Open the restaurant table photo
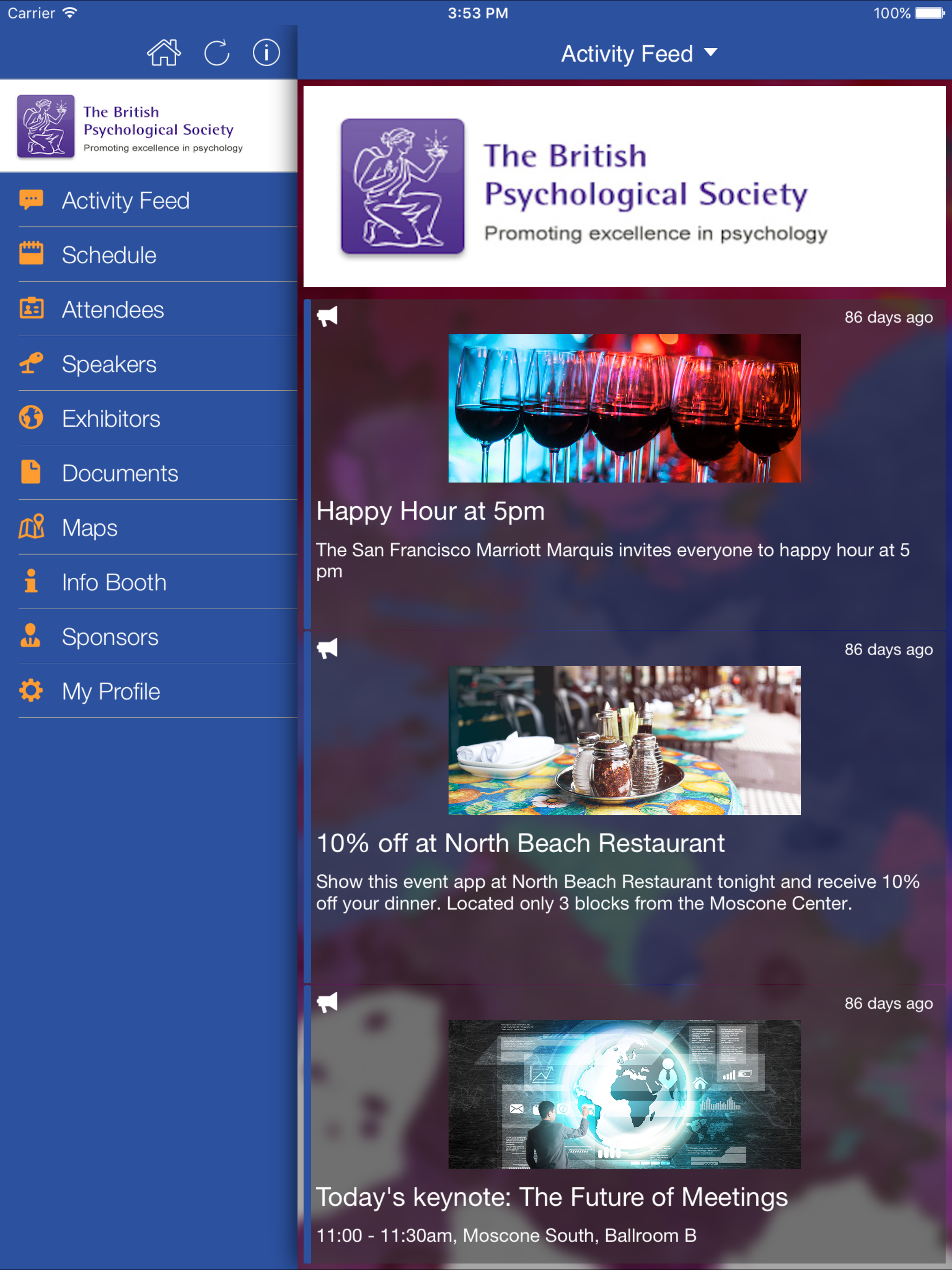Image resolution: width=952 pixels, height=1270 pixels. click(624, 740)
